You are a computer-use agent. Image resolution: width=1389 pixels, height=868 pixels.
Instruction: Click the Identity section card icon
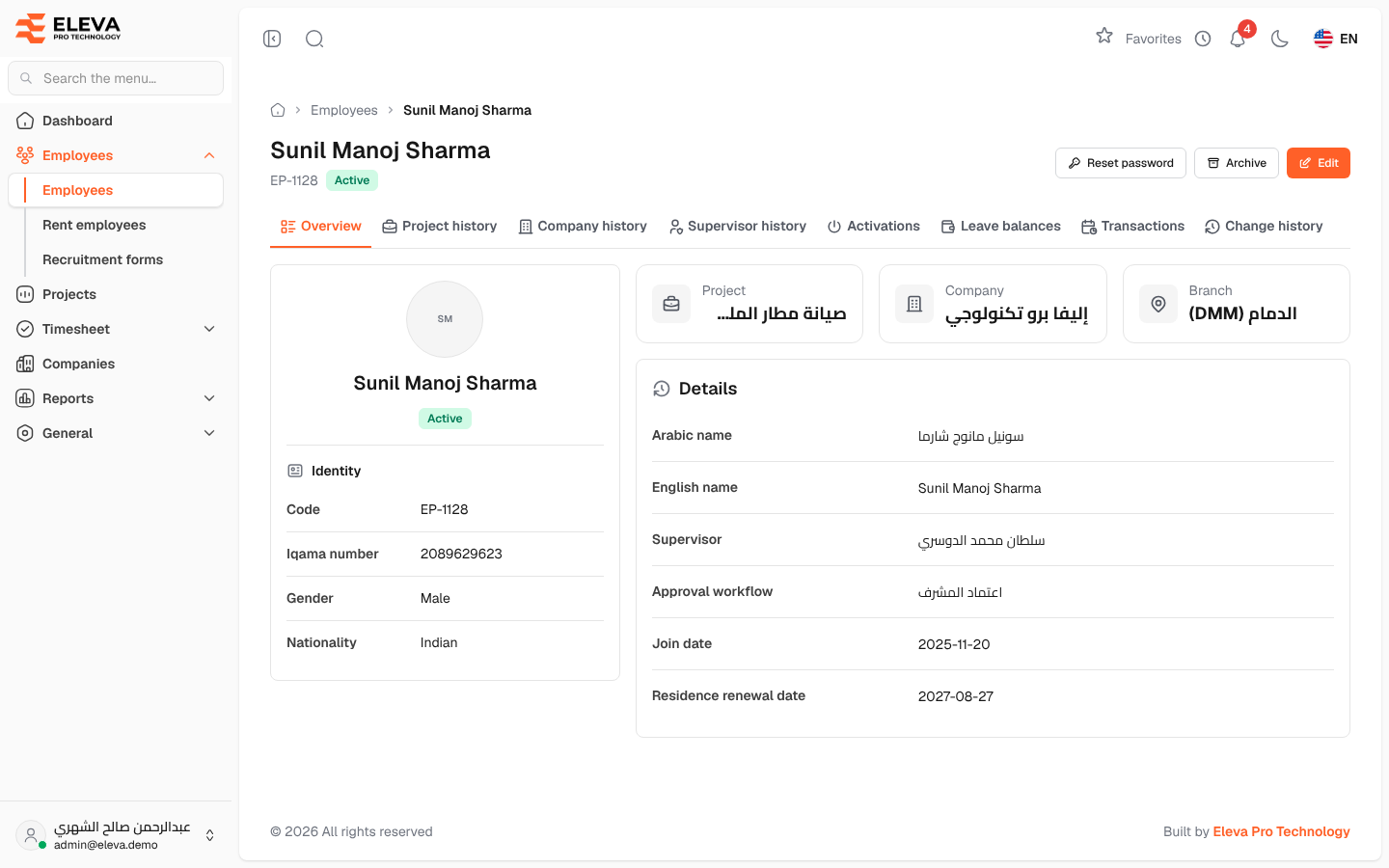tap(295, 471)
